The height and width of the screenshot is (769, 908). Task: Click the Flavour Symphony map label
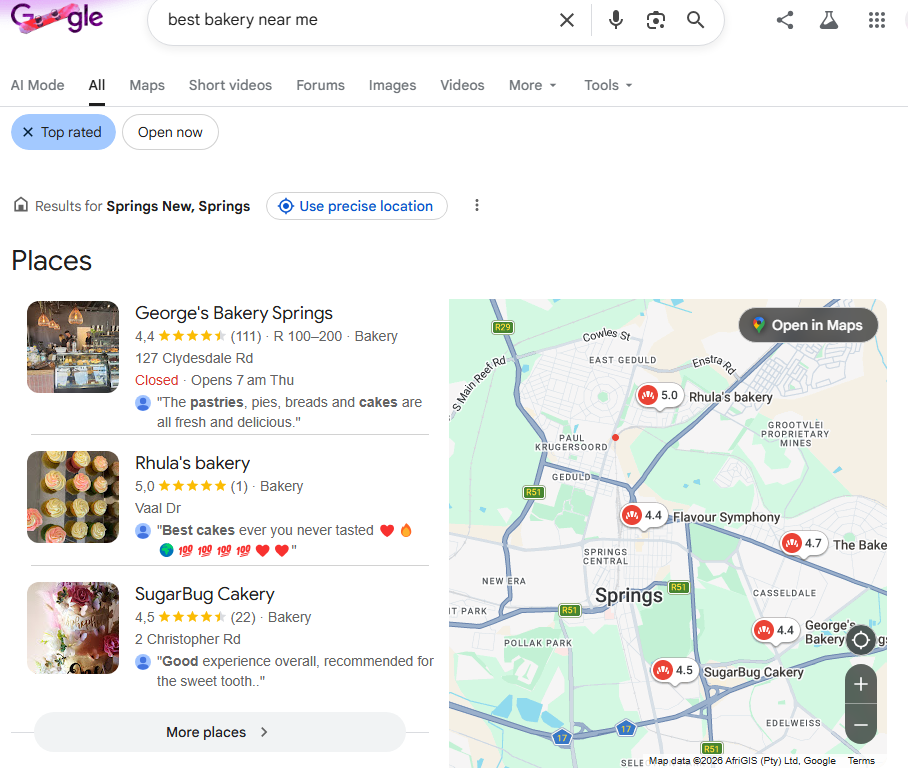click(x=726, y=517)
